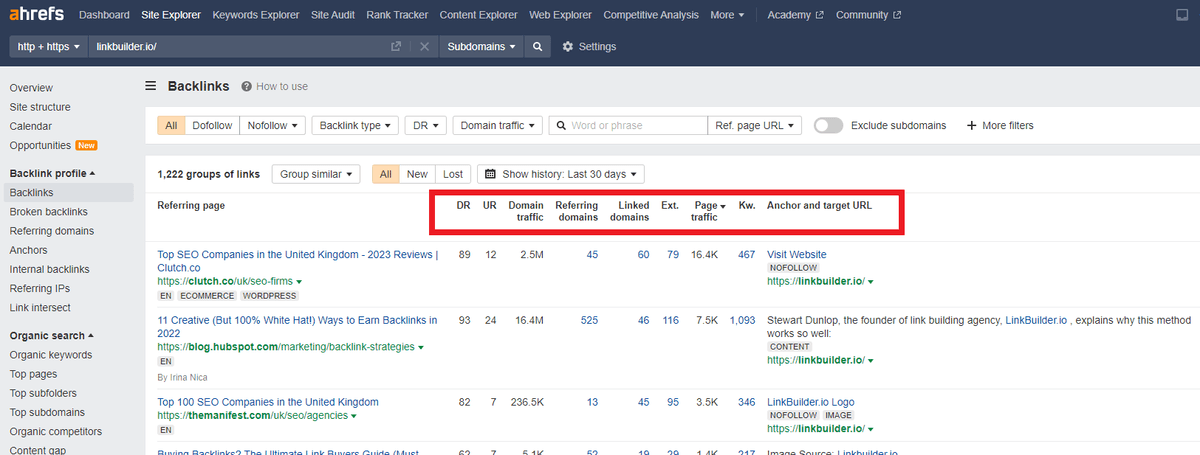Open Site structure in sidebar
The height and width of the screenshot is (455, 1200).
tap(40, 107)
